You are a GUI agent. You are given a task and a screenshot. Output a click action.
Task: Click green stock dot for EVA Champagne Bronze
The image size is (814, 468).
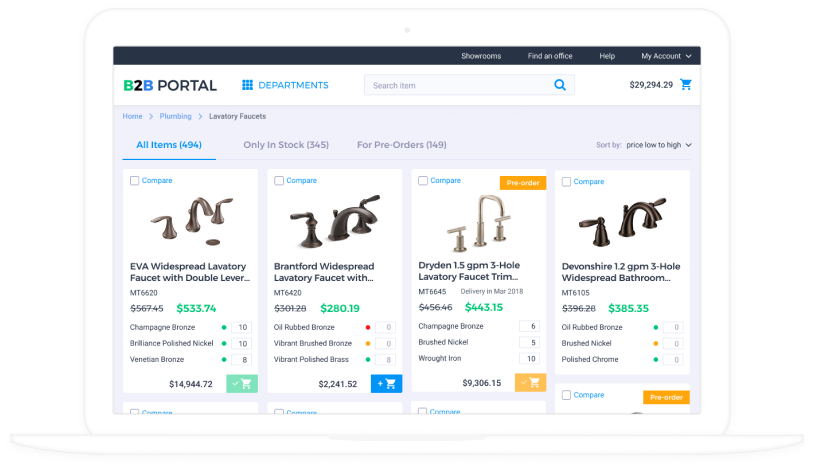pos(224,327)
